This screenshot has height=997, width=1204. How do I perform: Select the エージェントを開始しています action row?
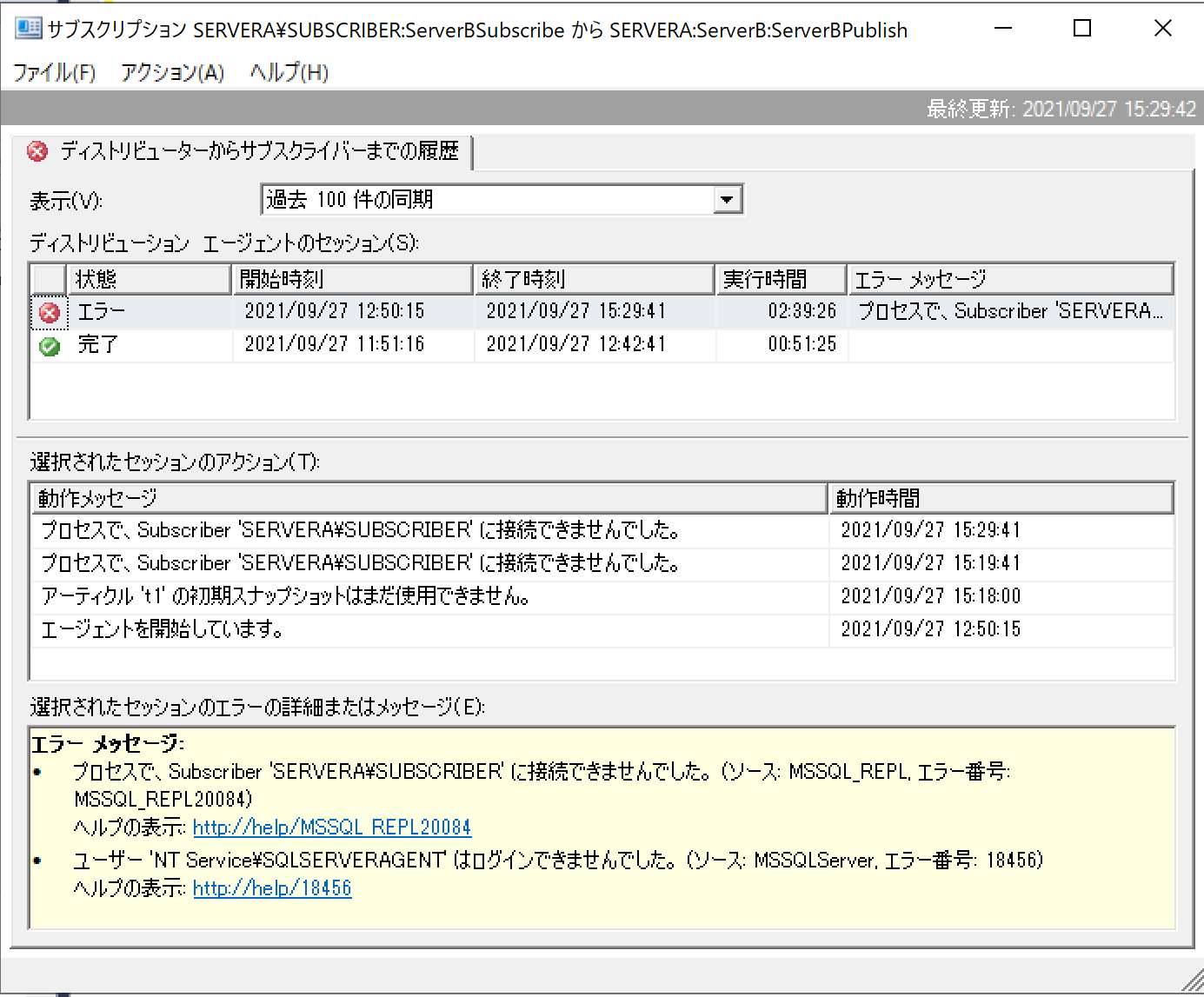348,628
